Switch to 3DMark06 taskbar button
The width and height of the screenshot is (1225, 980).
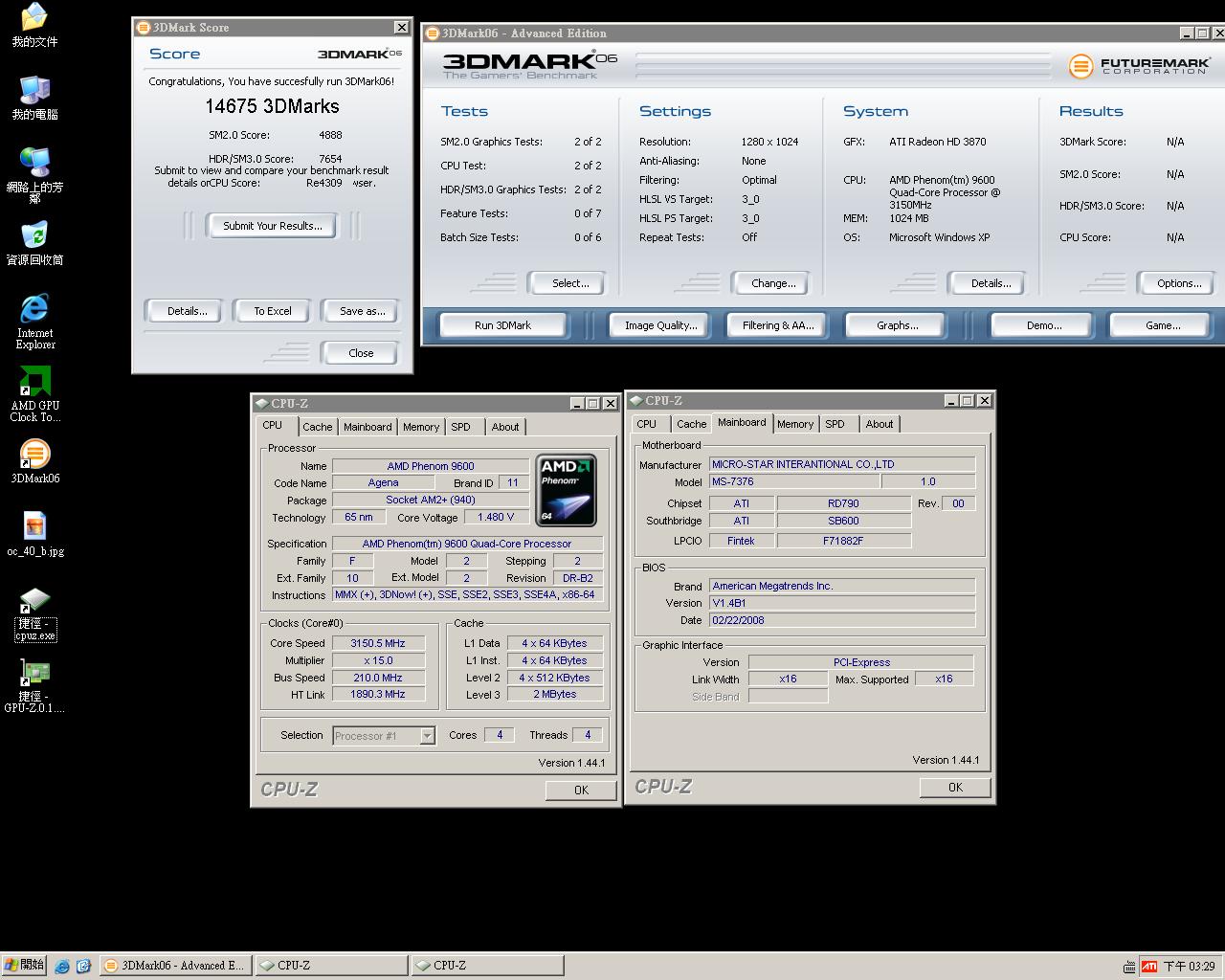coord(176,966)
